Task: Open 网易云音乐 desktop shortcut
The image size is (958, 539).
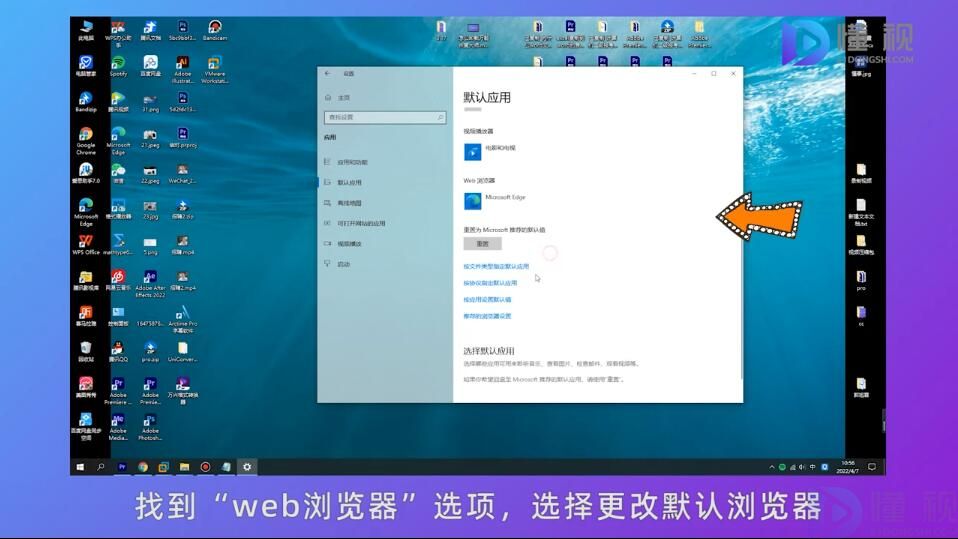Action: (x=118, y=280)
